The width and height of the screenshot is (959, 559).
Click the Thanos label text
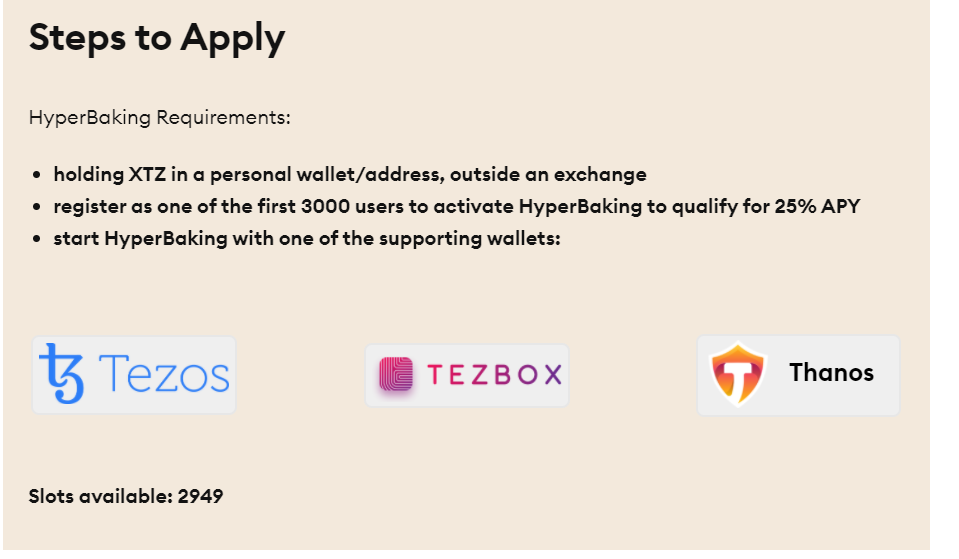pos(832,372)
